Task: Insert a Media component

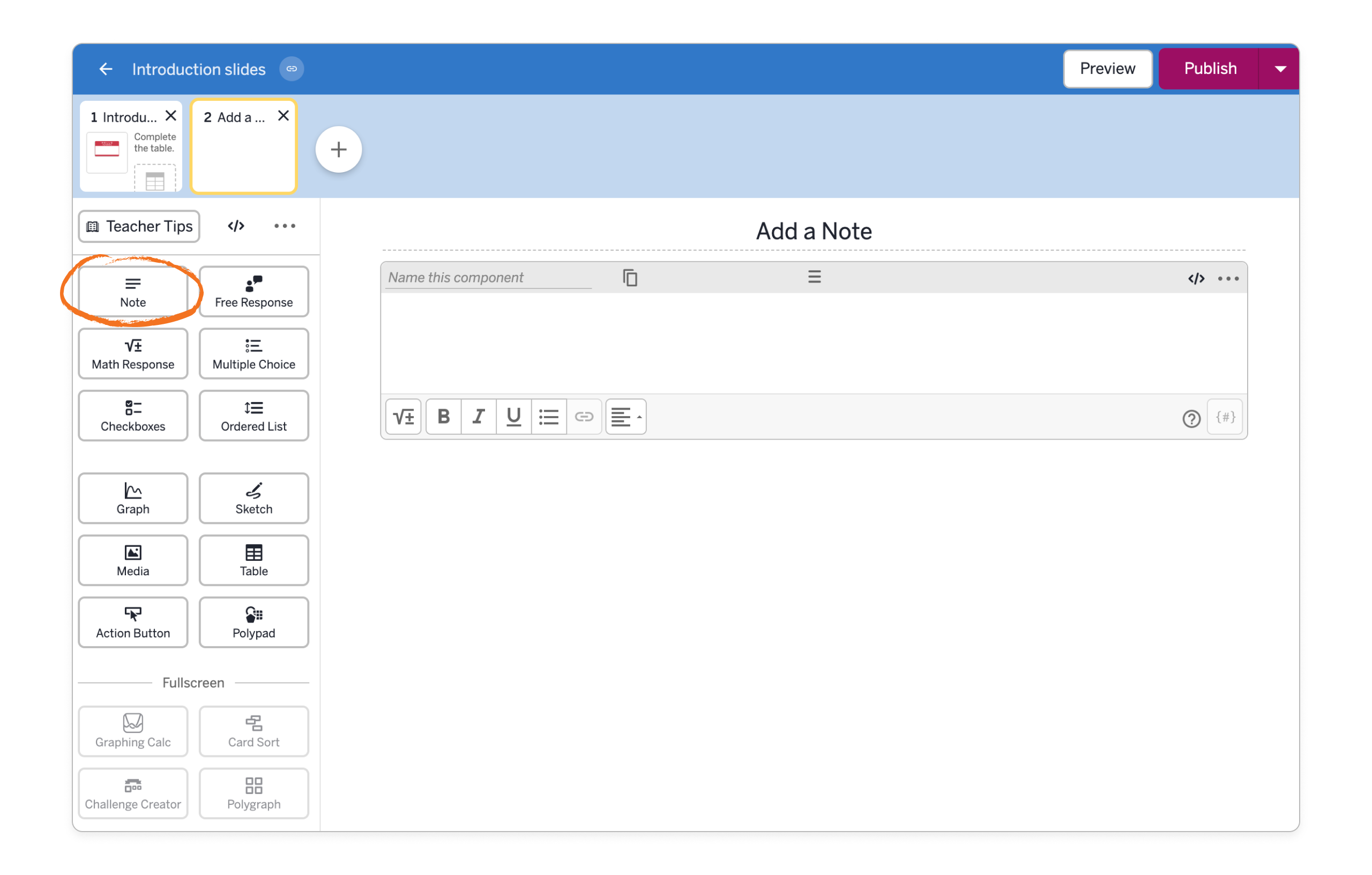Action: pyautogui.click(x=133, y=561)
